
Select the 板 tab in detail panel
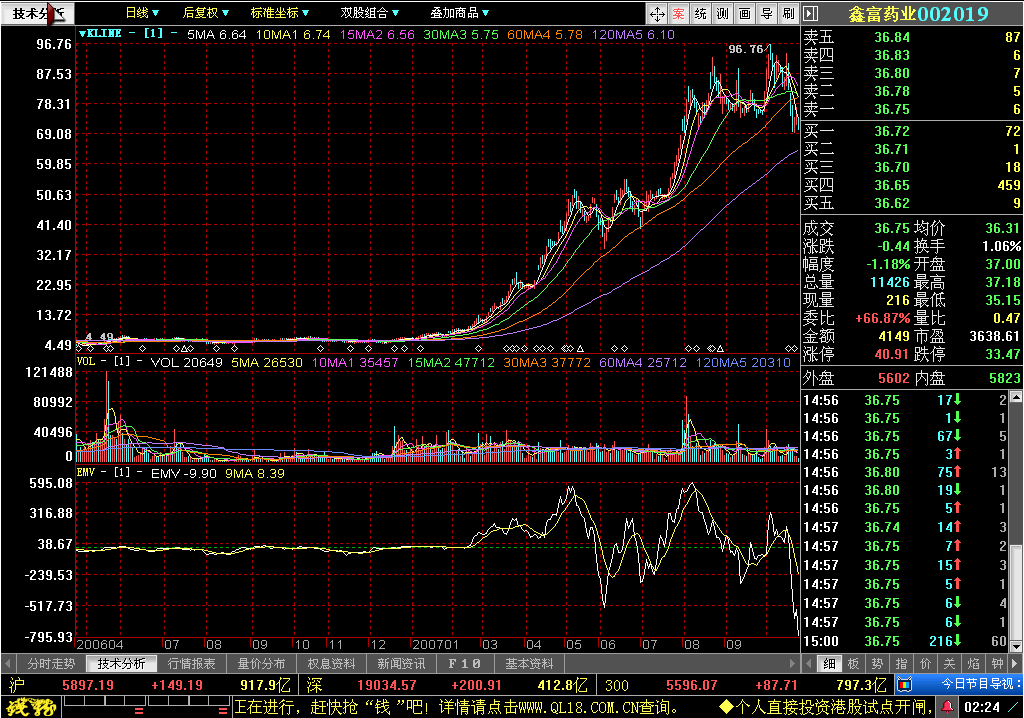853,664
